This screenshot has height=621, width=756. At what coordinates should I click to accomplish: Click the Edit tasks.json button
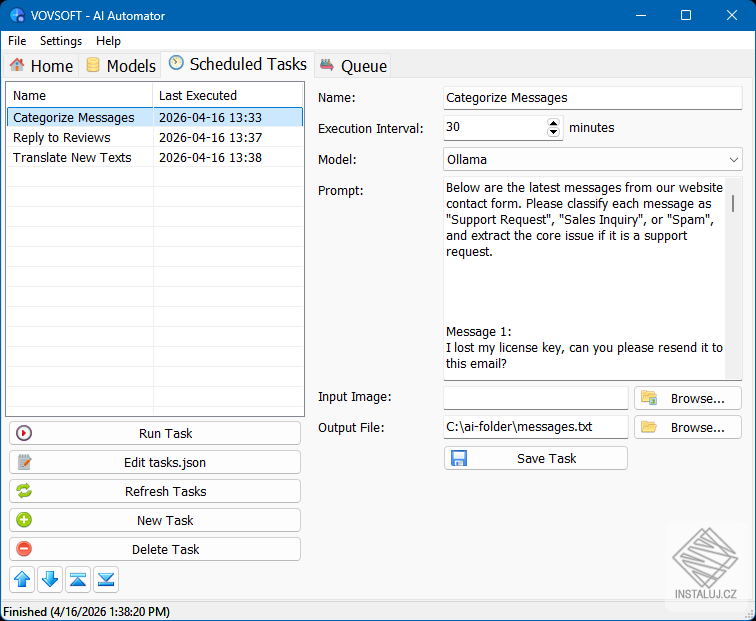155,462
